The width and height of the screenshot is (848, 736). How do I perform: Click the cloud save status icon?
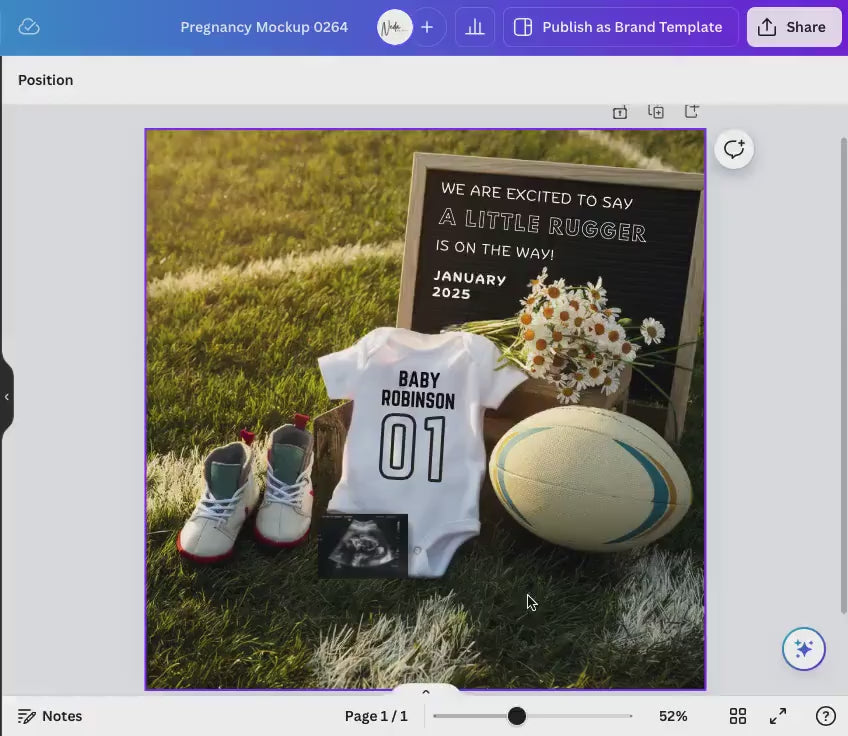coord(29,27)
